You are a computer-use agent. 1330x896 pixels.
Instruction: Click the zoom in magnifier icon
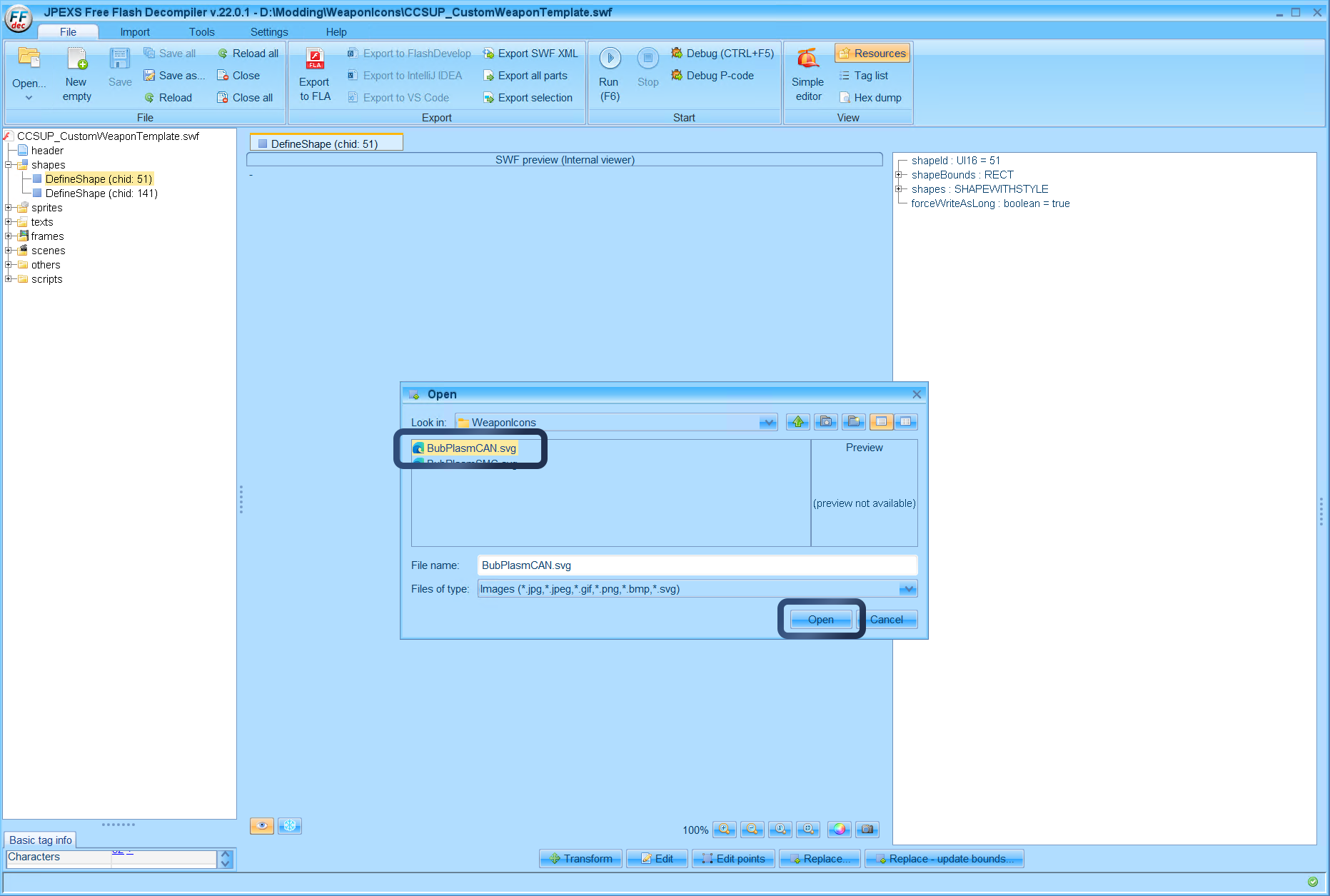(x=724, y=829)
